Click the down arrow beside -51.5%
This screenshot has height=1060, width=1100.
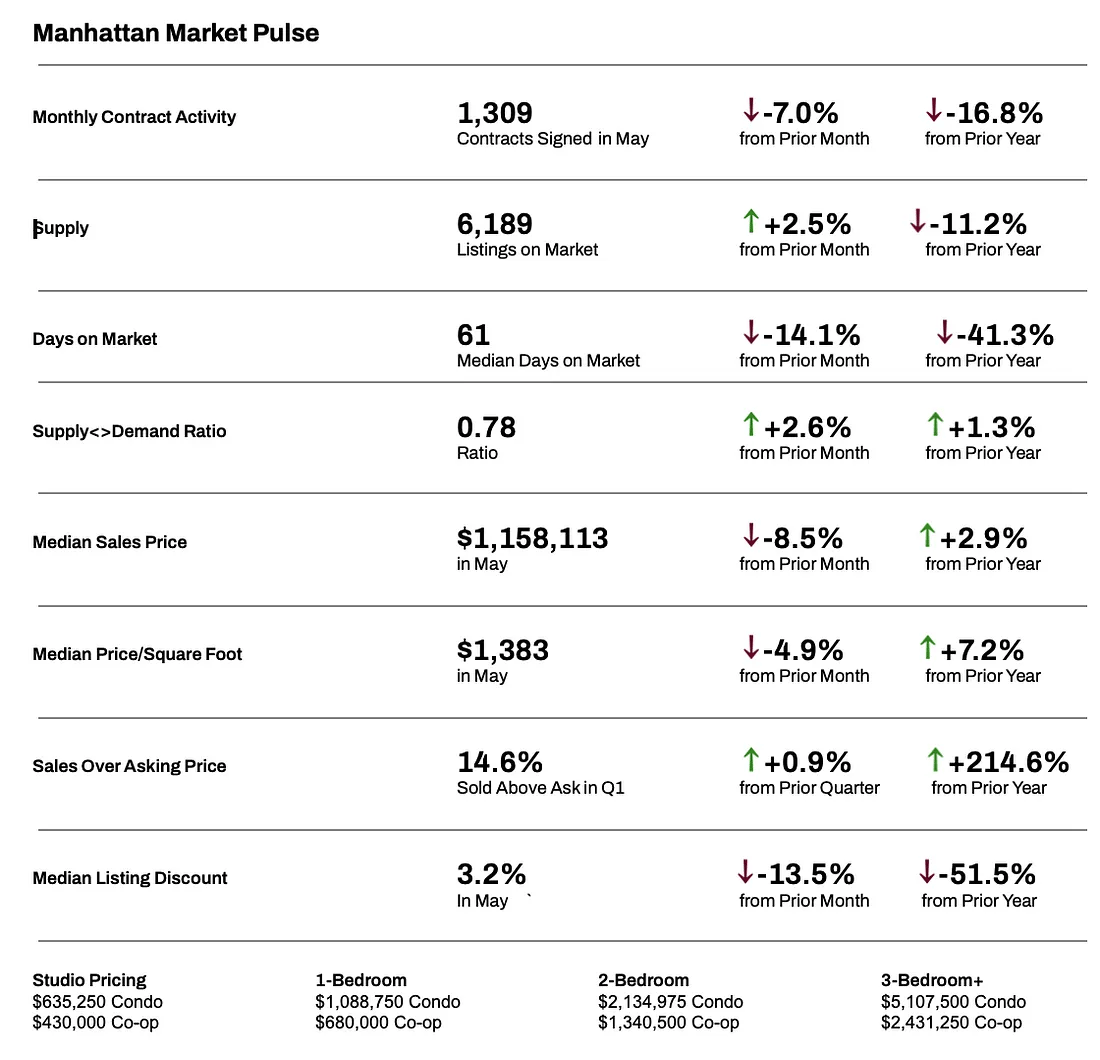coord(927,872)
